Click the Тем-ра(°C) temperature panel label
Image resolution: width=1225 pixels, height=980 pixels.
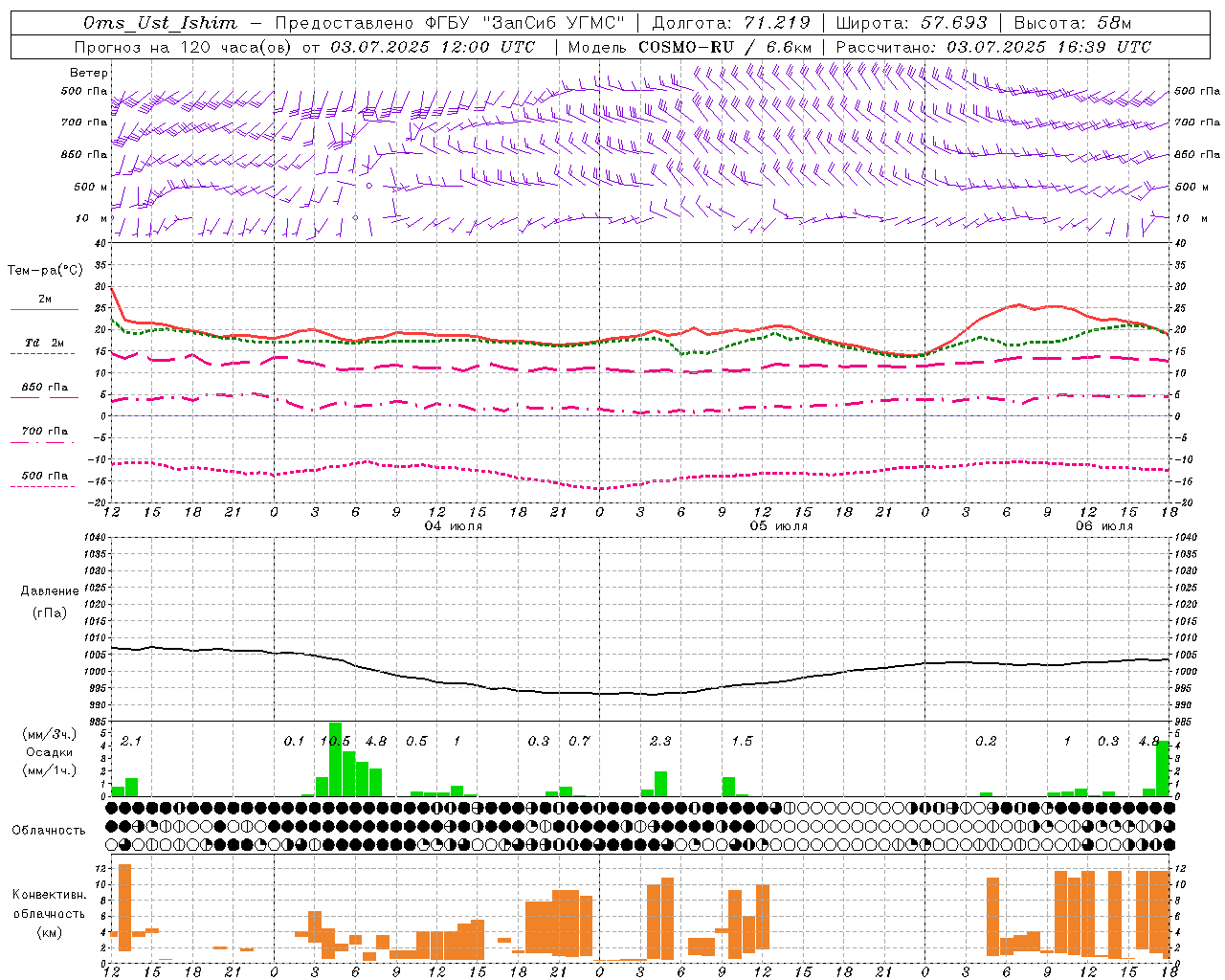(45, 271)
